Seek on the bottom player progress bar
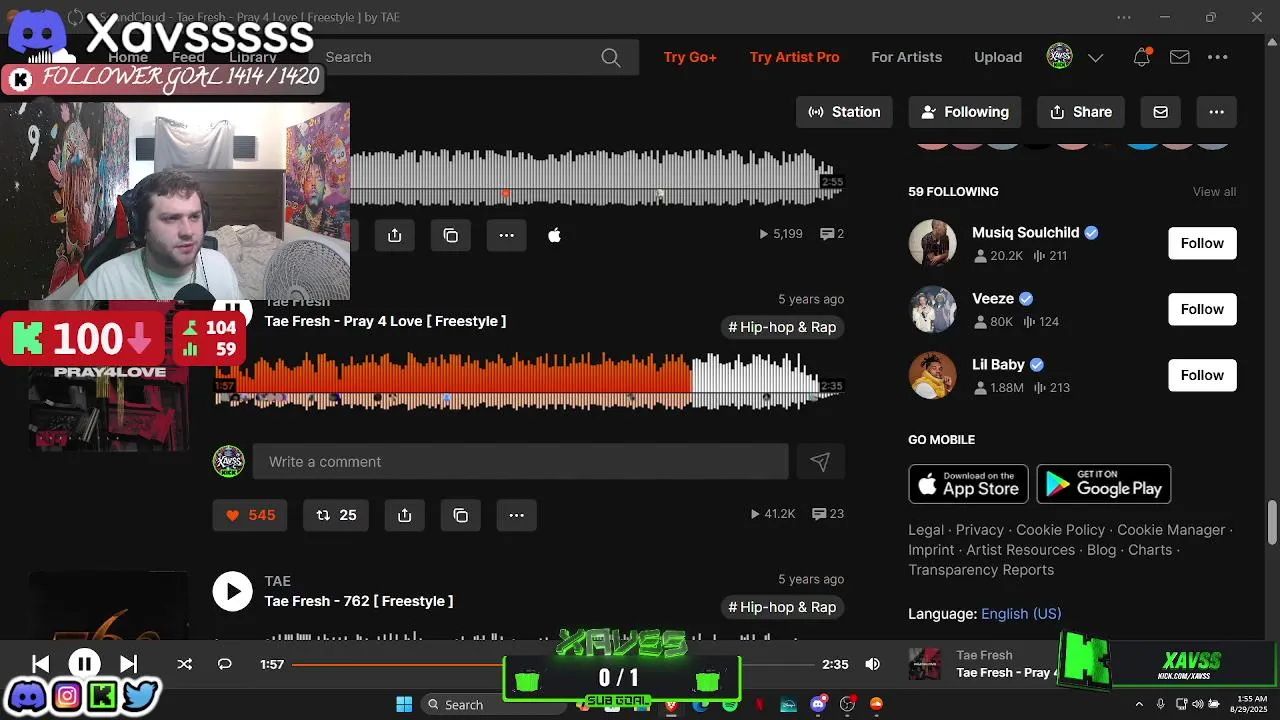The image size is (1280, 720). 553,664
